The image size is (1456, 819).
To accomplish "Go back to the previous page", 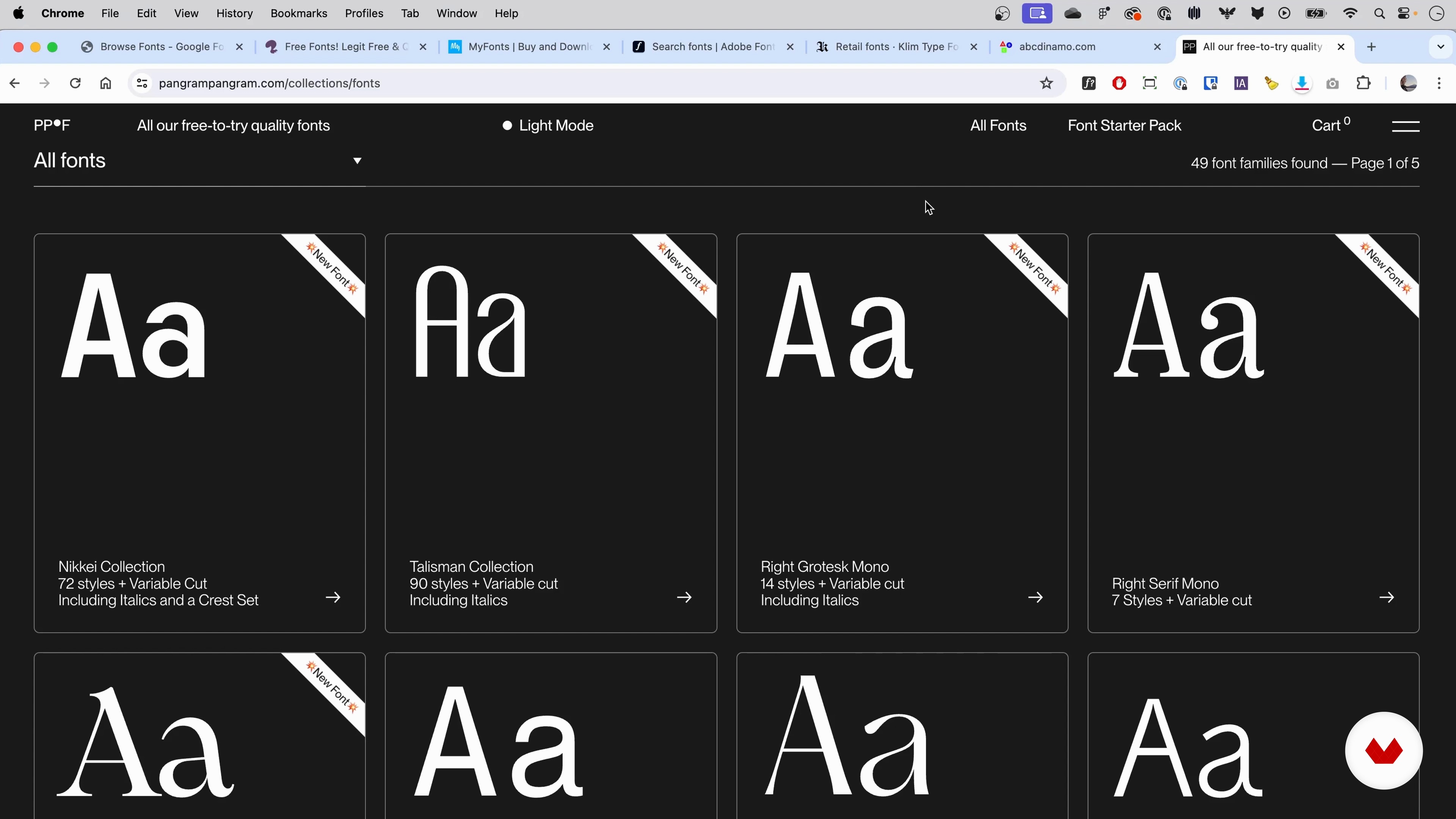I will [15, 84].
